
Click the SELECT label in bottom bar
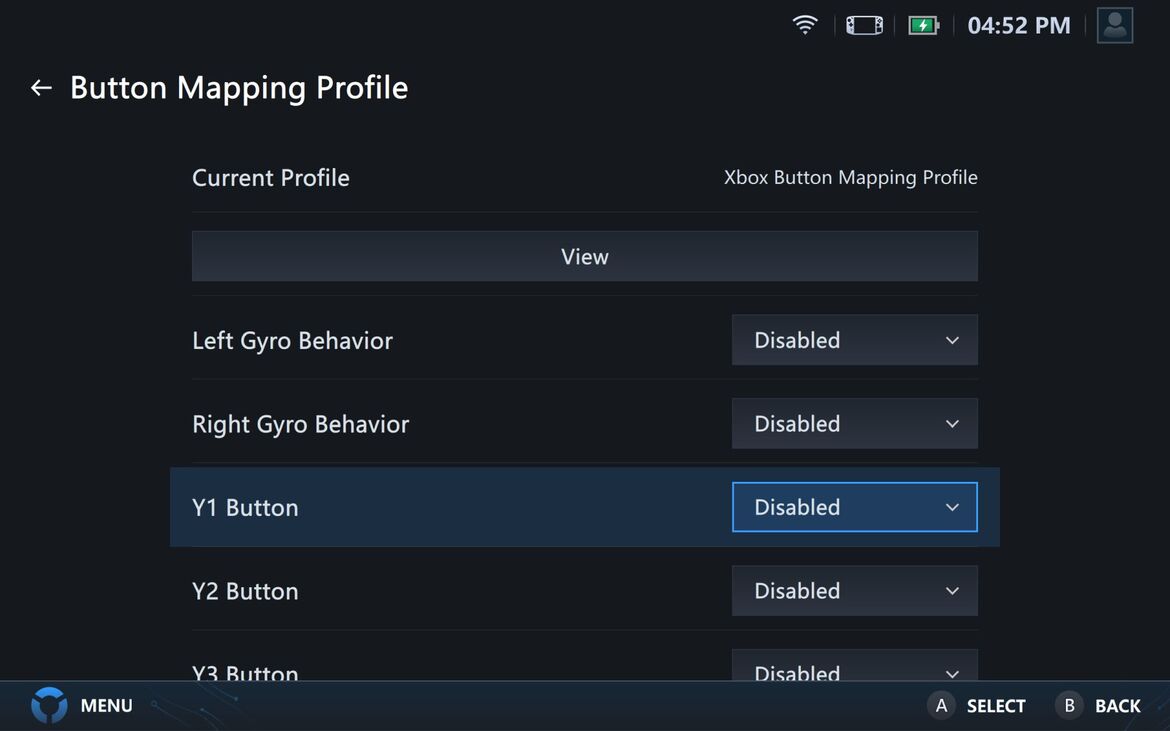tap(995, 706)
